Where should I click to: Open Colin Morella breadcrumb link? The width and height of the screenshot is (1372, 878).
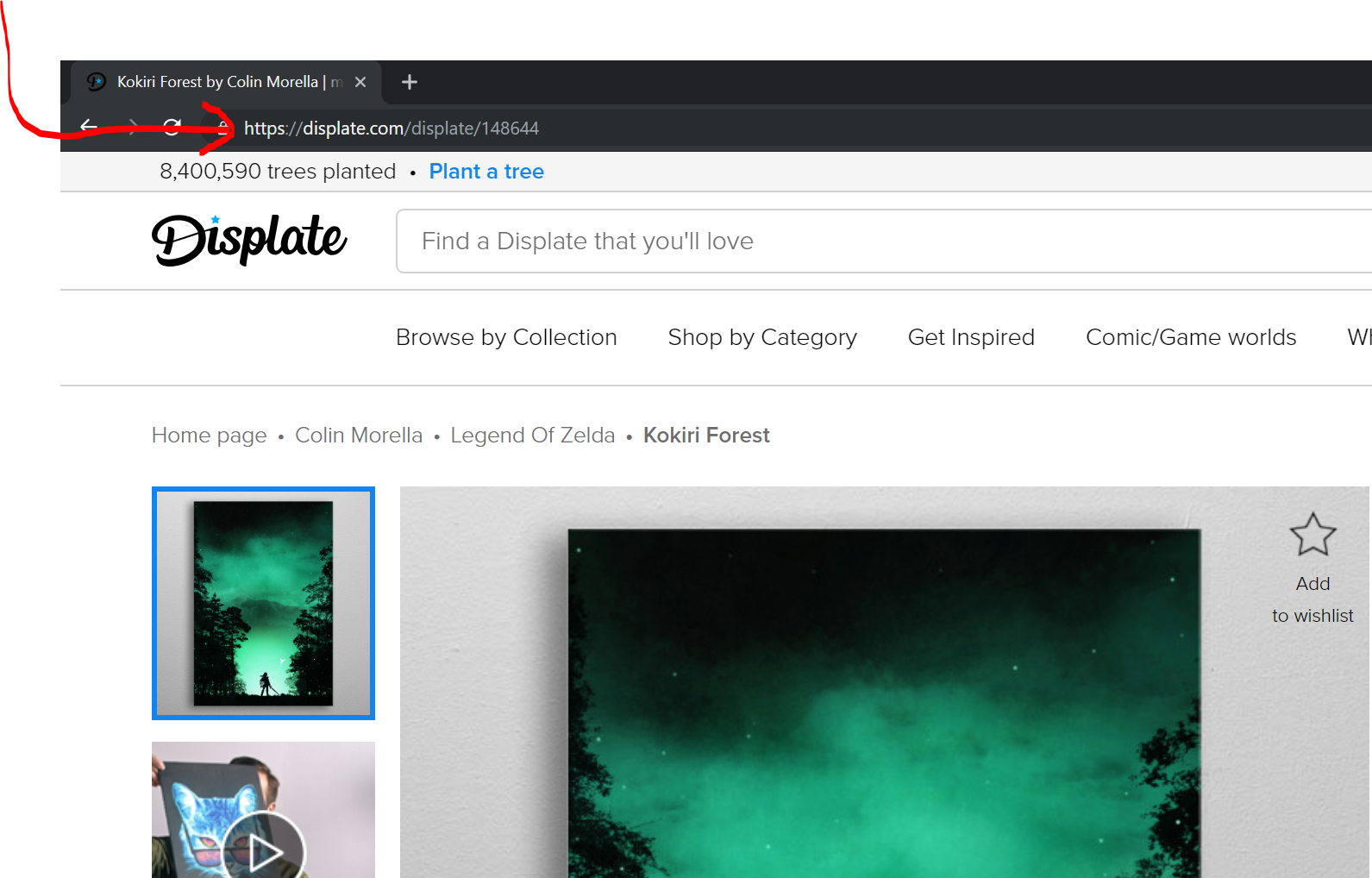point(359,436)
